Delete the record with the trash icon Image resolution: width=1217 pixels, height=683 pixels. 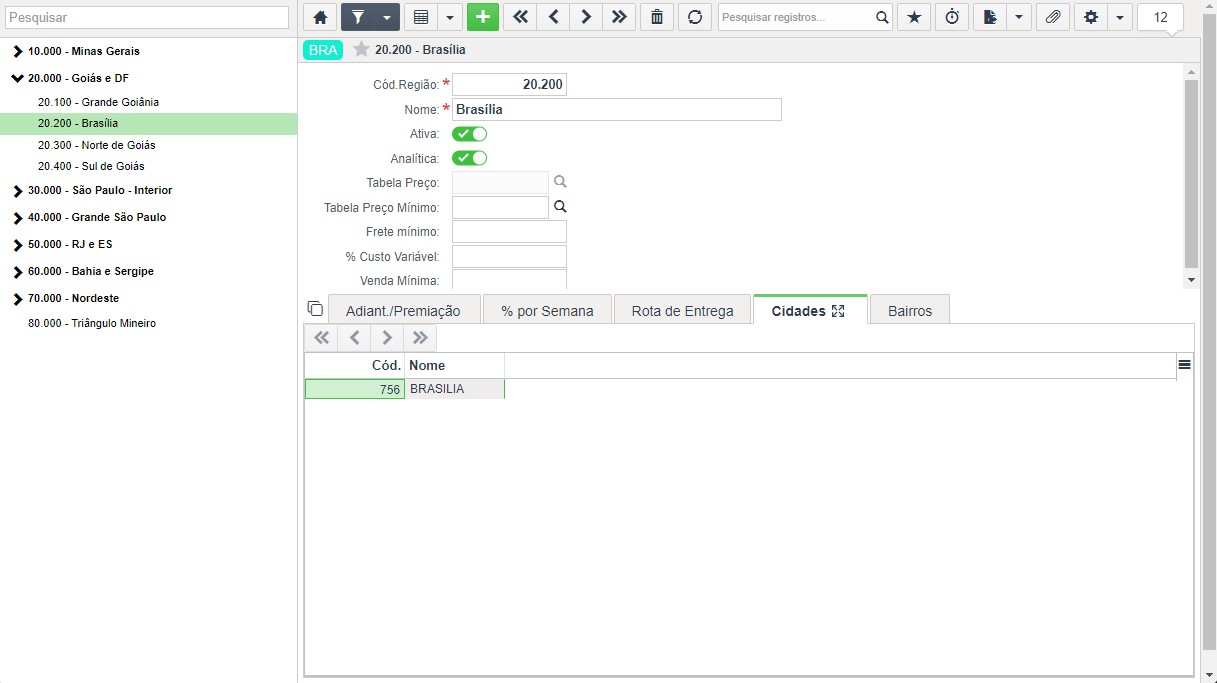click(x=657, y=17)
